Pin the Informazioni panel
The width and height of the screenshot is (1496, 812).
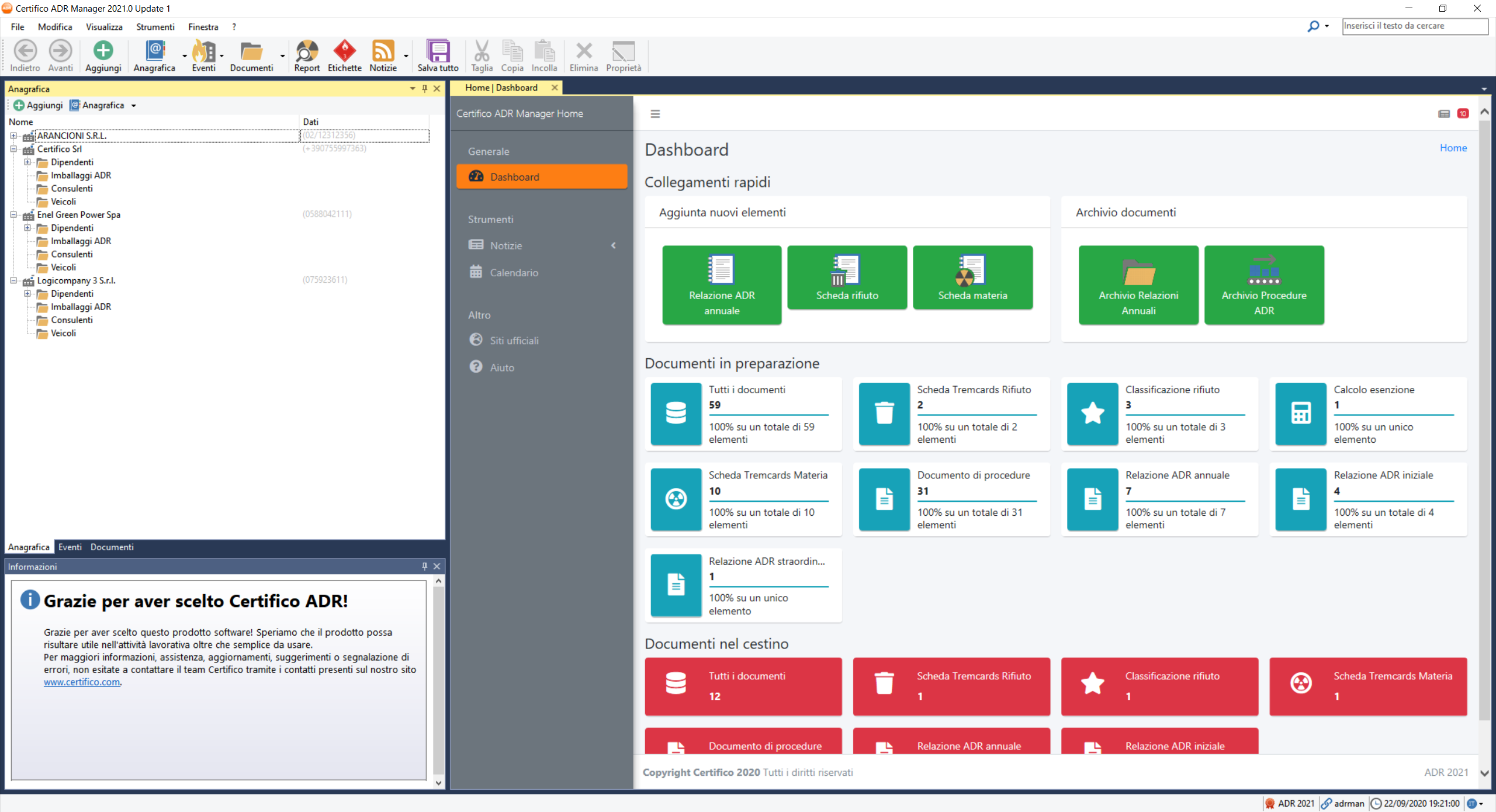point(425,566)
